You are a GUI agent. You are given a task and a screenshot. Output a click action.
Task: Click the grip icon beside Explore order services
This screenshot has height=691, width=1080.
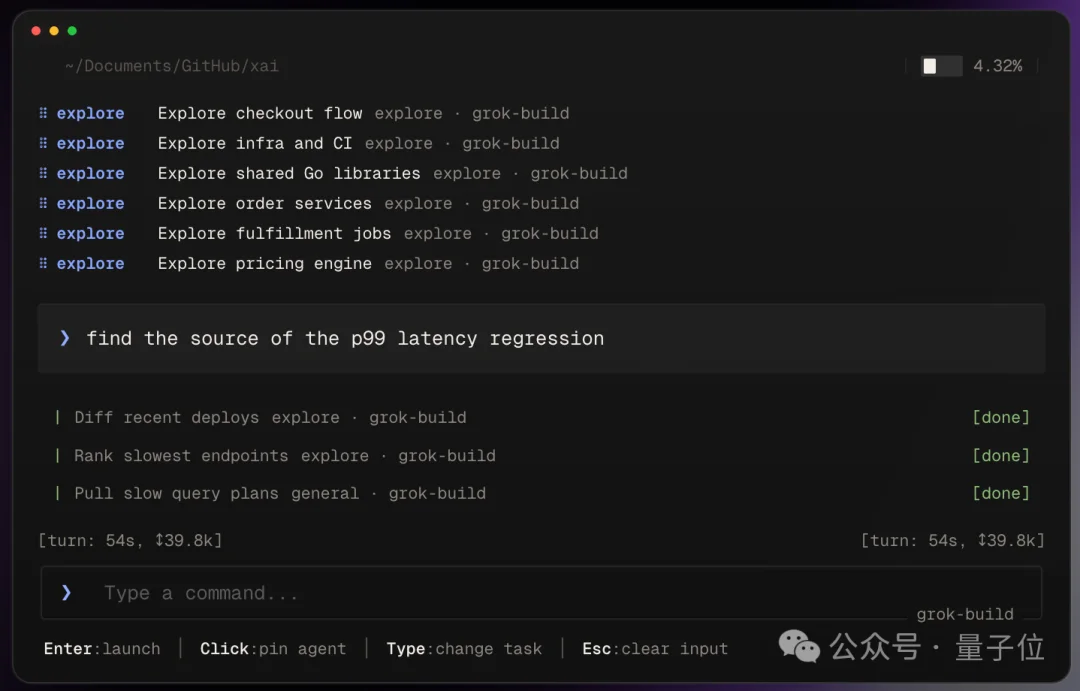point(43,203)
